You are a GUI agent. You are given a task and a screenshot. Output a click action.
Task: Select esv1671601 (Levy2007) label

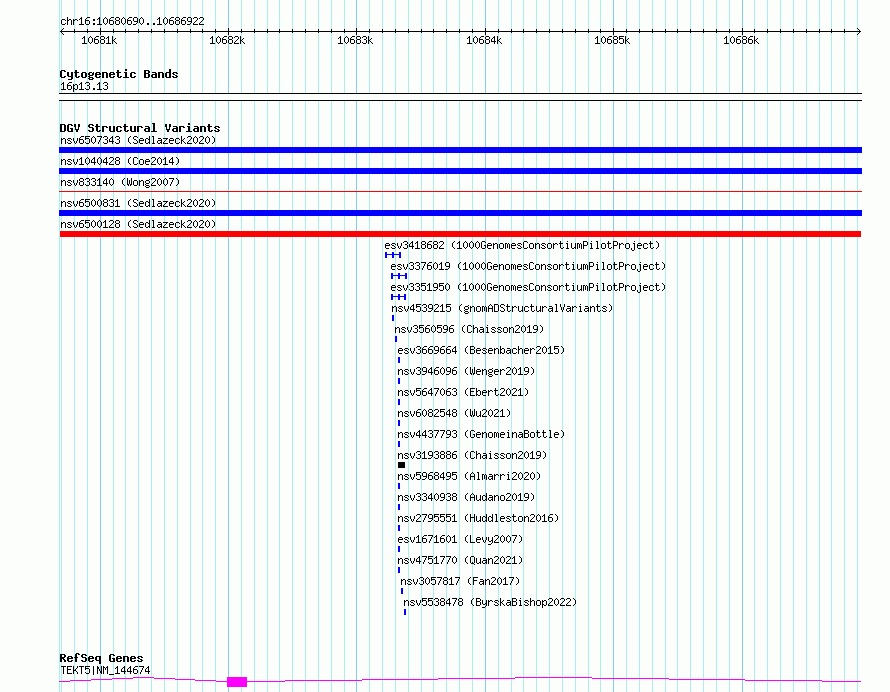pos(460,539)
